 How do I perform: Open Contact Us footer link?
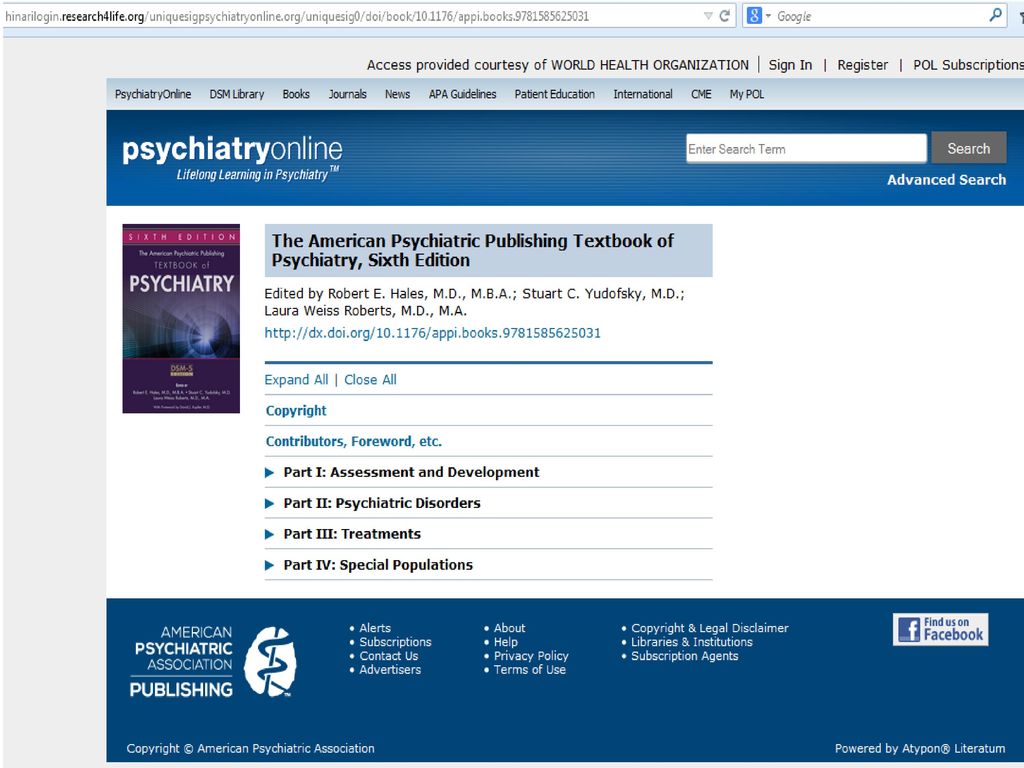389,656
